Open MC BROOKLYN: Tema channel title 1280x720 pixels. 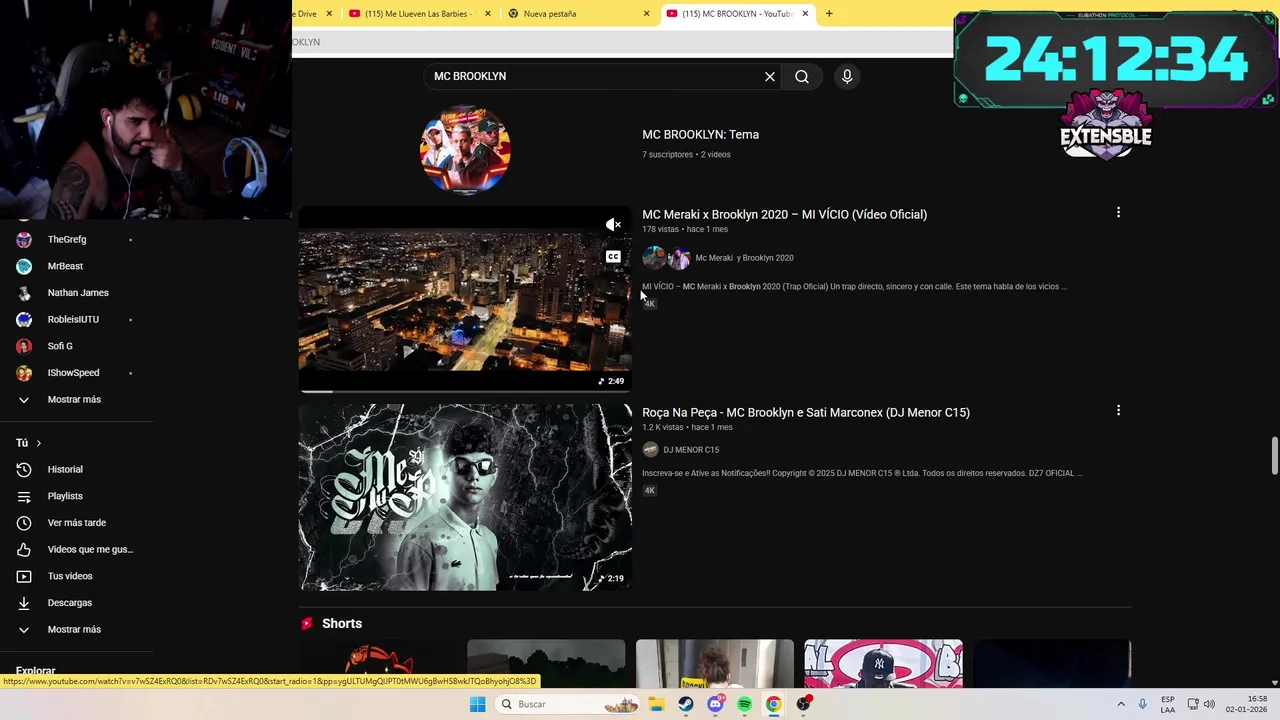click(700, 135)
